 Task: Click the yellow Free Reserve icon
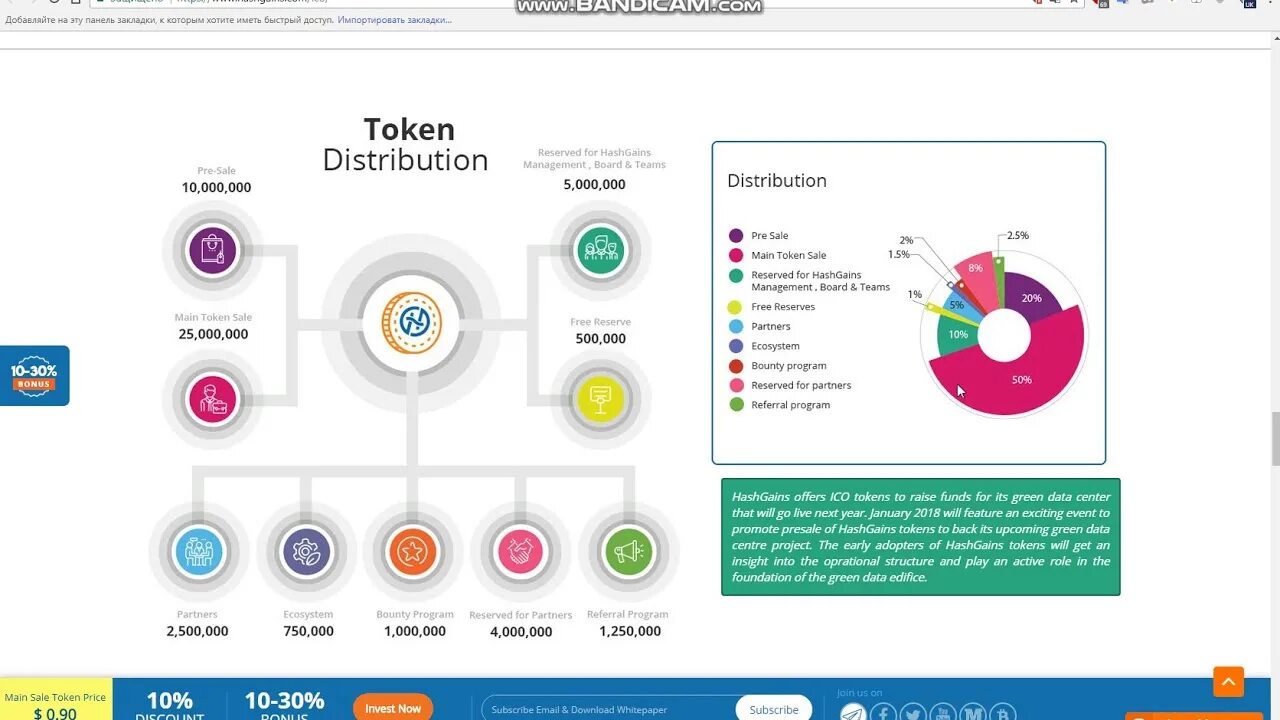coord(600,400)
